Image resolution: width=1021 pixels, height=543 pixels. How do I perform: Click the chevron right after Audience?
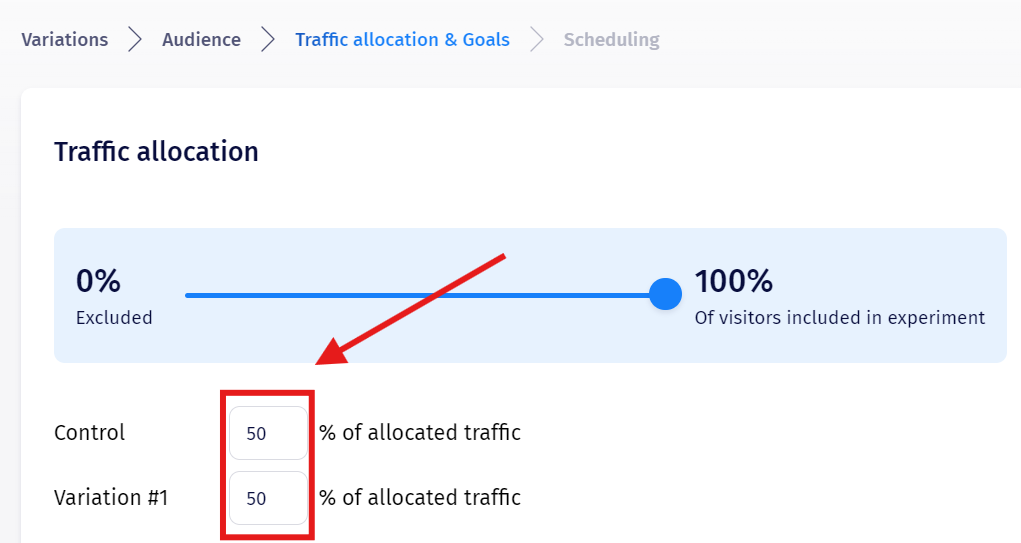pyautogui.click(x=268, y=40)
